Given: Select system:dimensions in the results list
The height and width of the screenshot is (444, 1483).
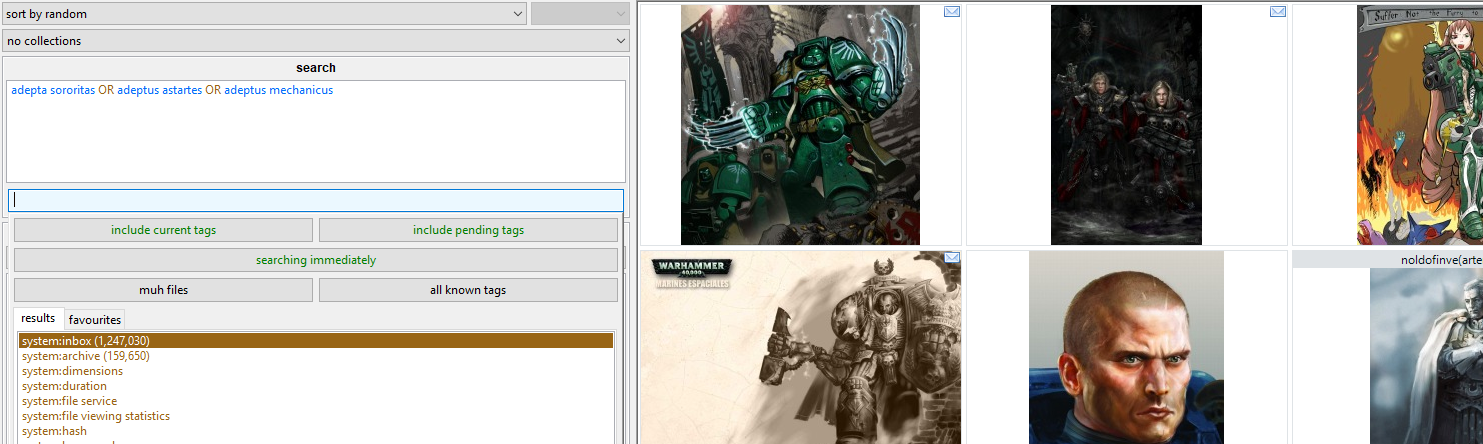Looking at the screenshot, I should [x=316, y=371].
